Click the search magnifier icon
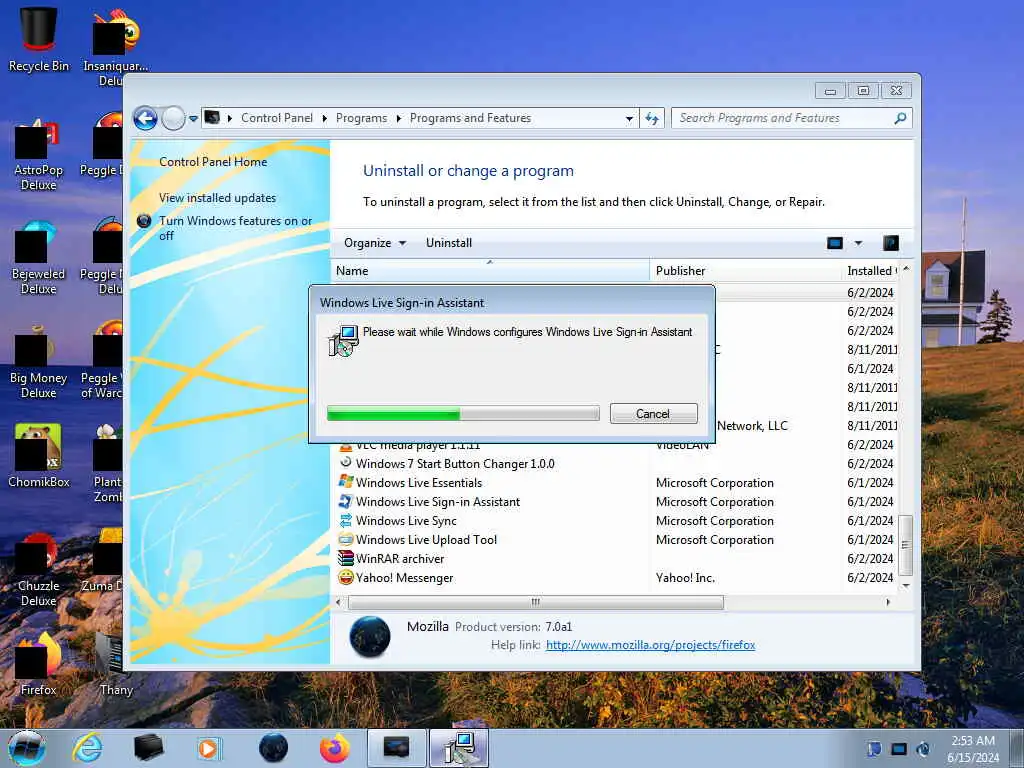This screenshot has height=768, width=1024. [x=901, y=118]
